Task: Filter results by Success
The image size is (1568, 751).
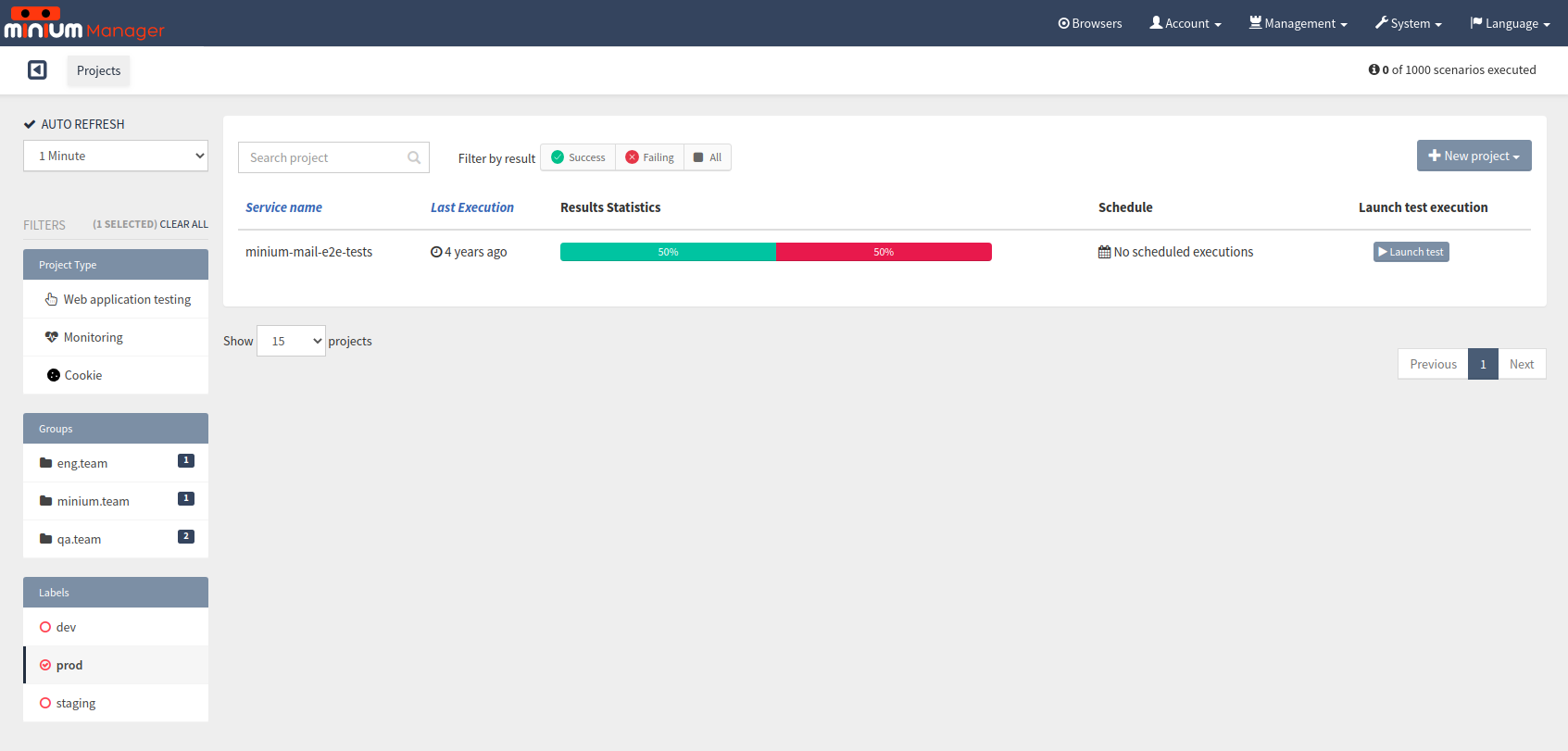Action: tap(578, 157)
